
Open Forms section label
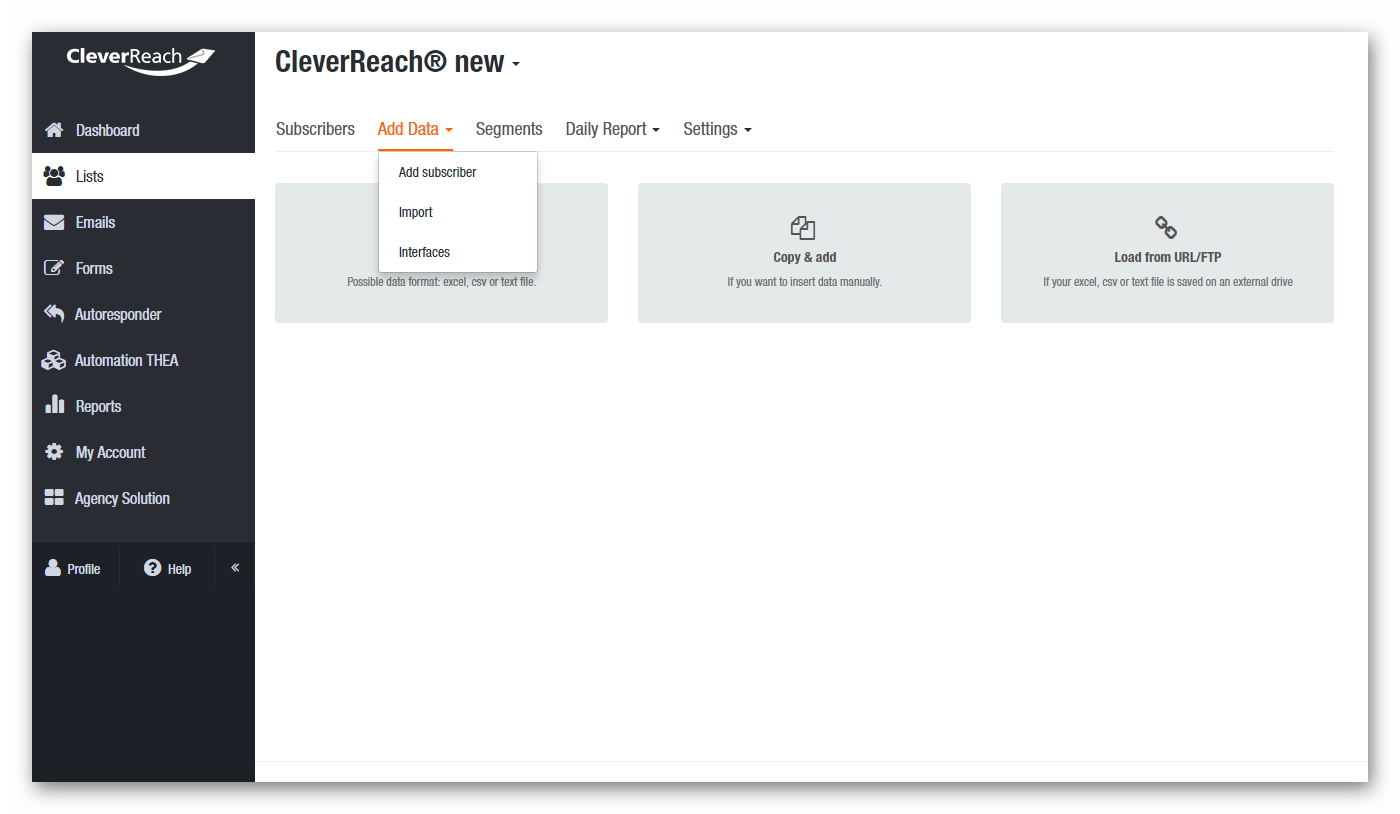(94, 268)
